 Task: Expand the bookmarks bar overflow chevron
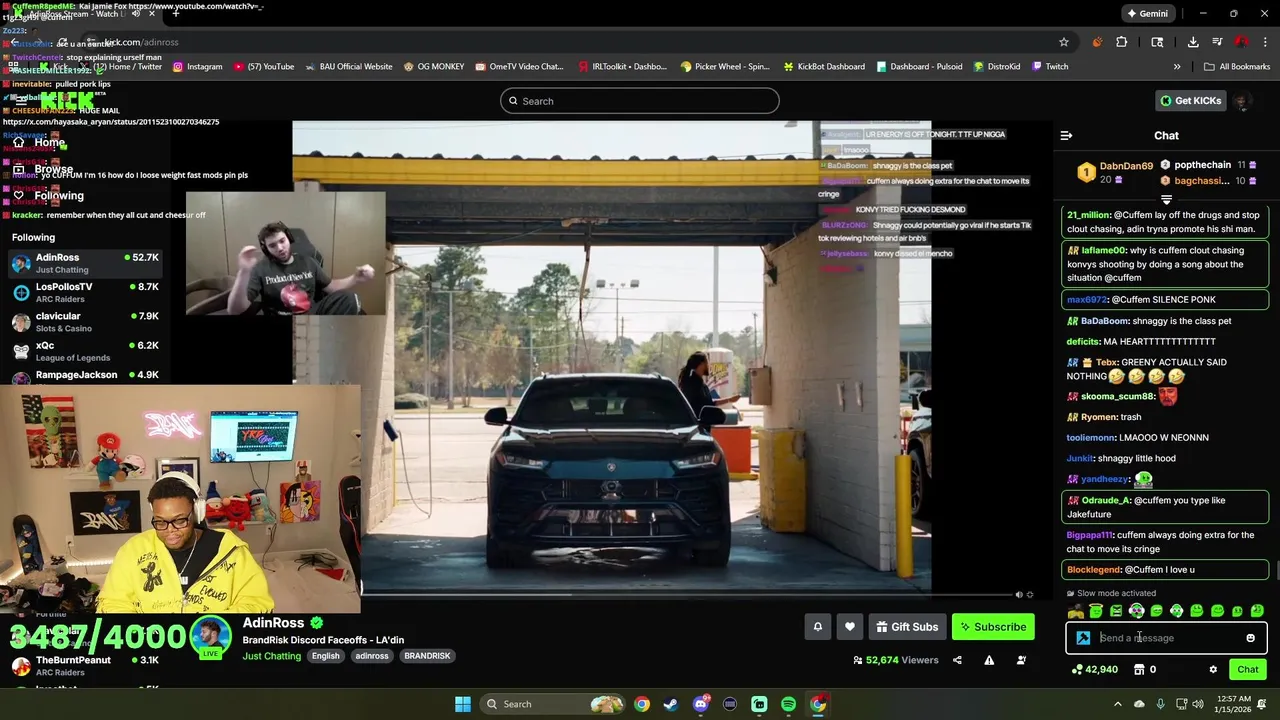pos(1177,67)
